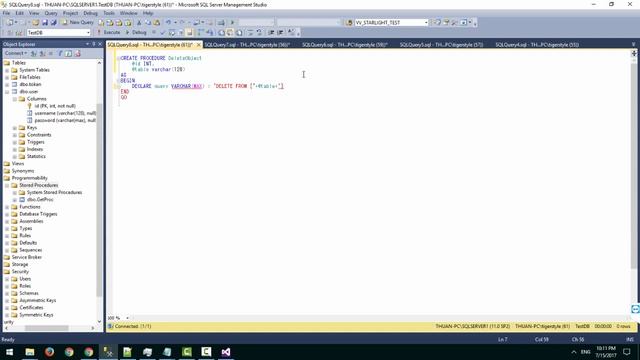This screenshot has width=640, height=360.
Task: Switch to the SQLQuery5.sql tab
Action: coord(441,44)
